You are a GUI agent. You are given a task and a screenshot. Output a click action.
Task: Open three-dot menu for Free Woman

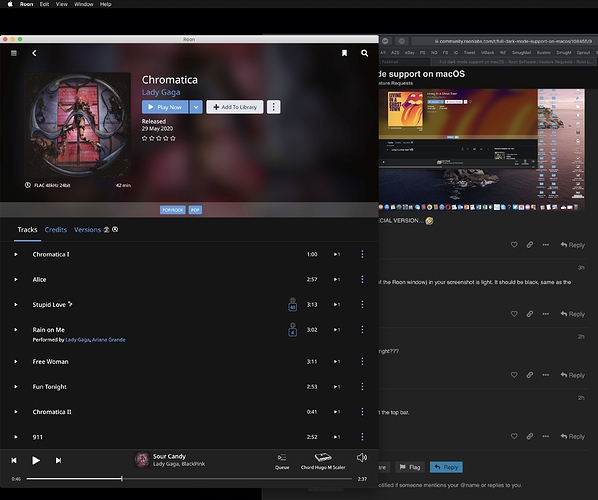click(x=362, y=362)
